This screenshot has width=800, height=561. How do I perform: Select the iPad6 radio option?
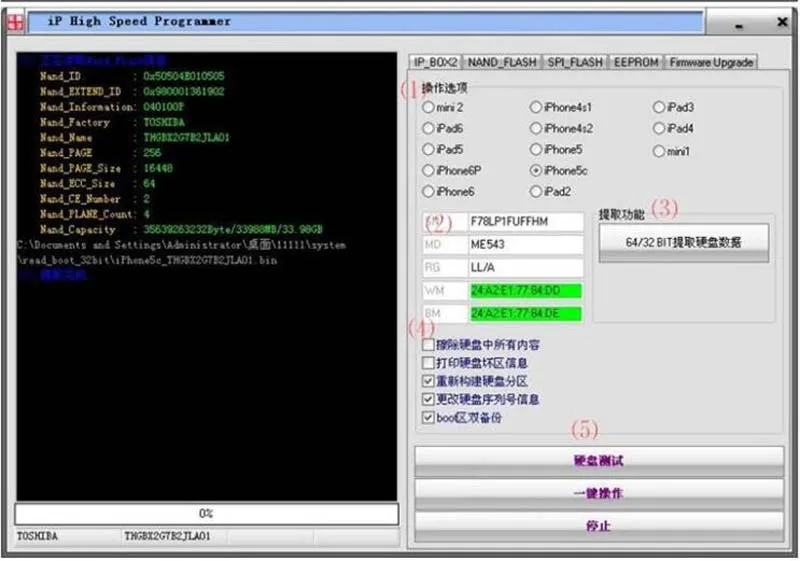click(443, 129)
